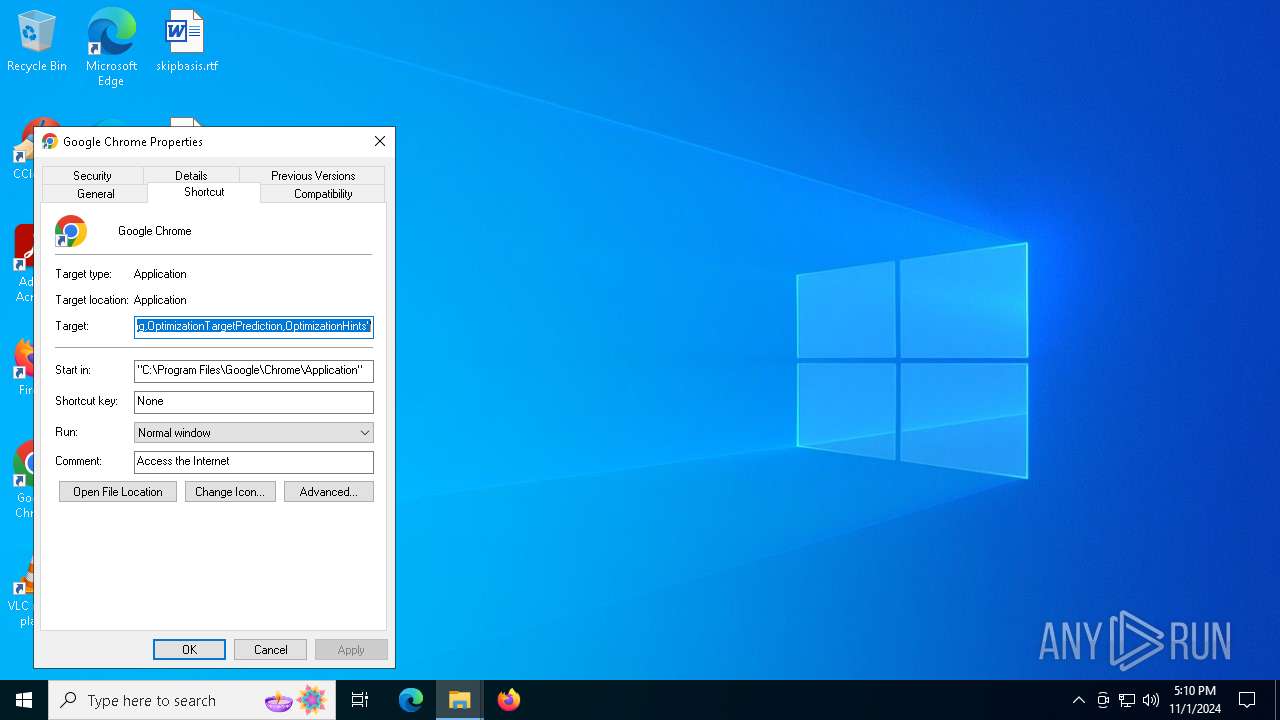Screen dimensions: 1280x720
Task: Switch to the Previous Versions tab
Action: 313,175
